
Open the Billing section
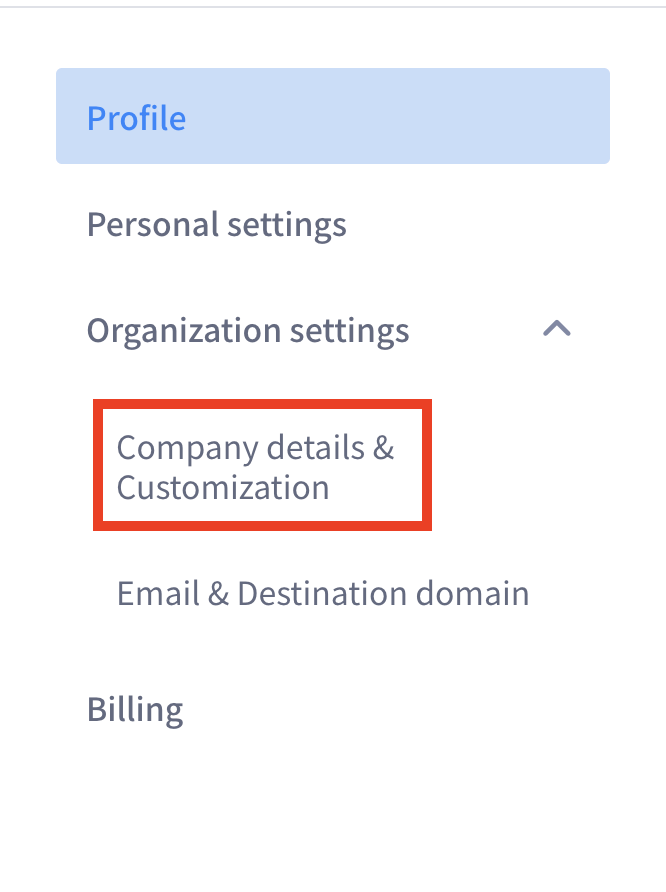click(135, 709)
